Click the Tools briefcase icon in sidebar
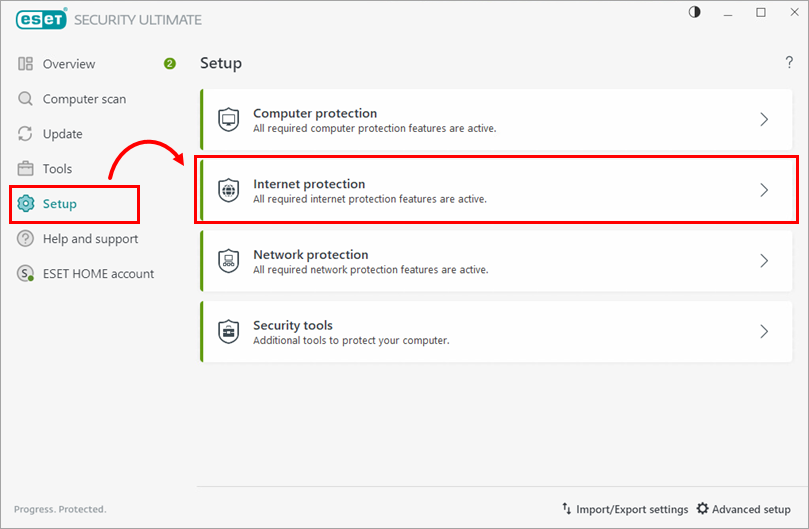The height and width of the screenshot is (529, 809). pos(26,169)
